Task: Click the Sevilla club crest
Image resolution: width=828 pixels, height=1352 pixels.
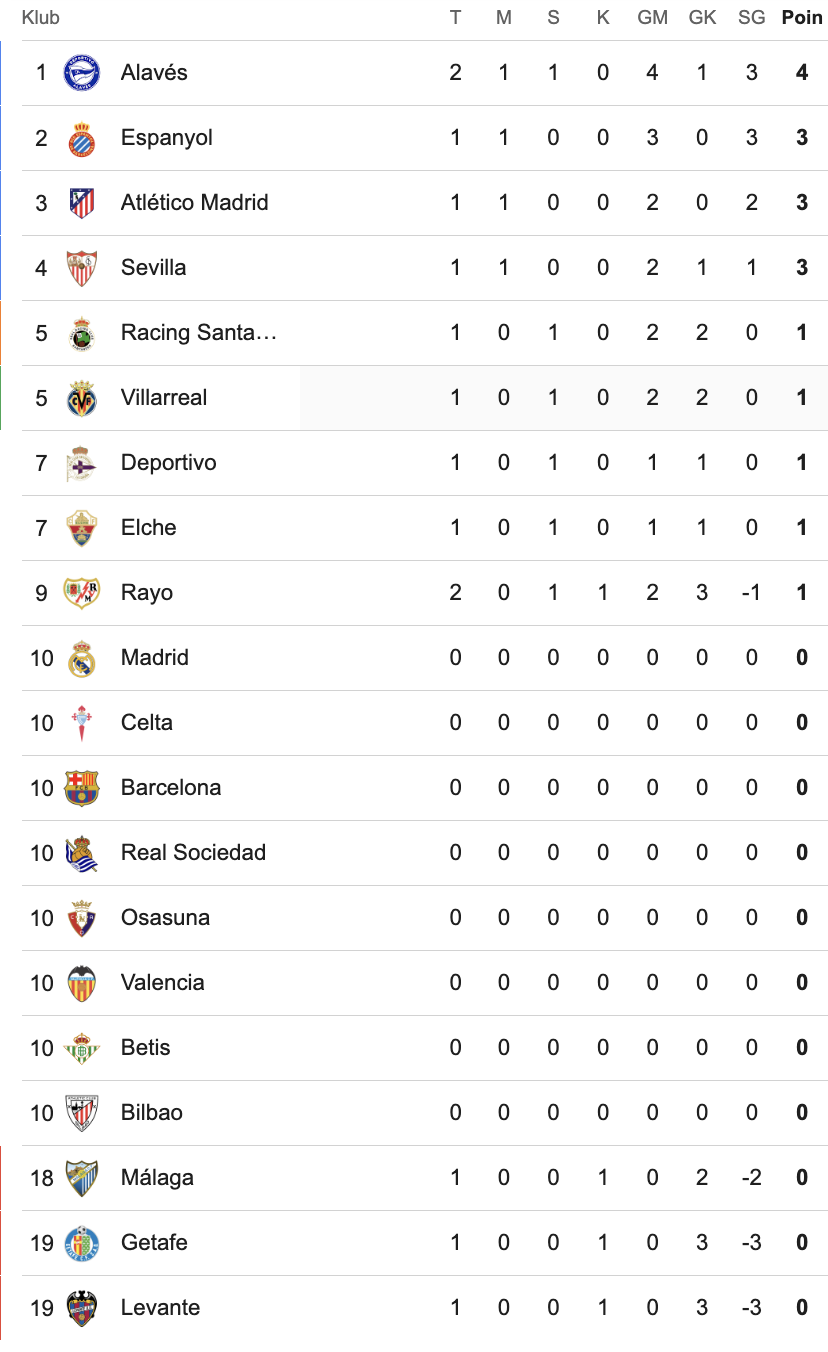Action: click(81, 268)
